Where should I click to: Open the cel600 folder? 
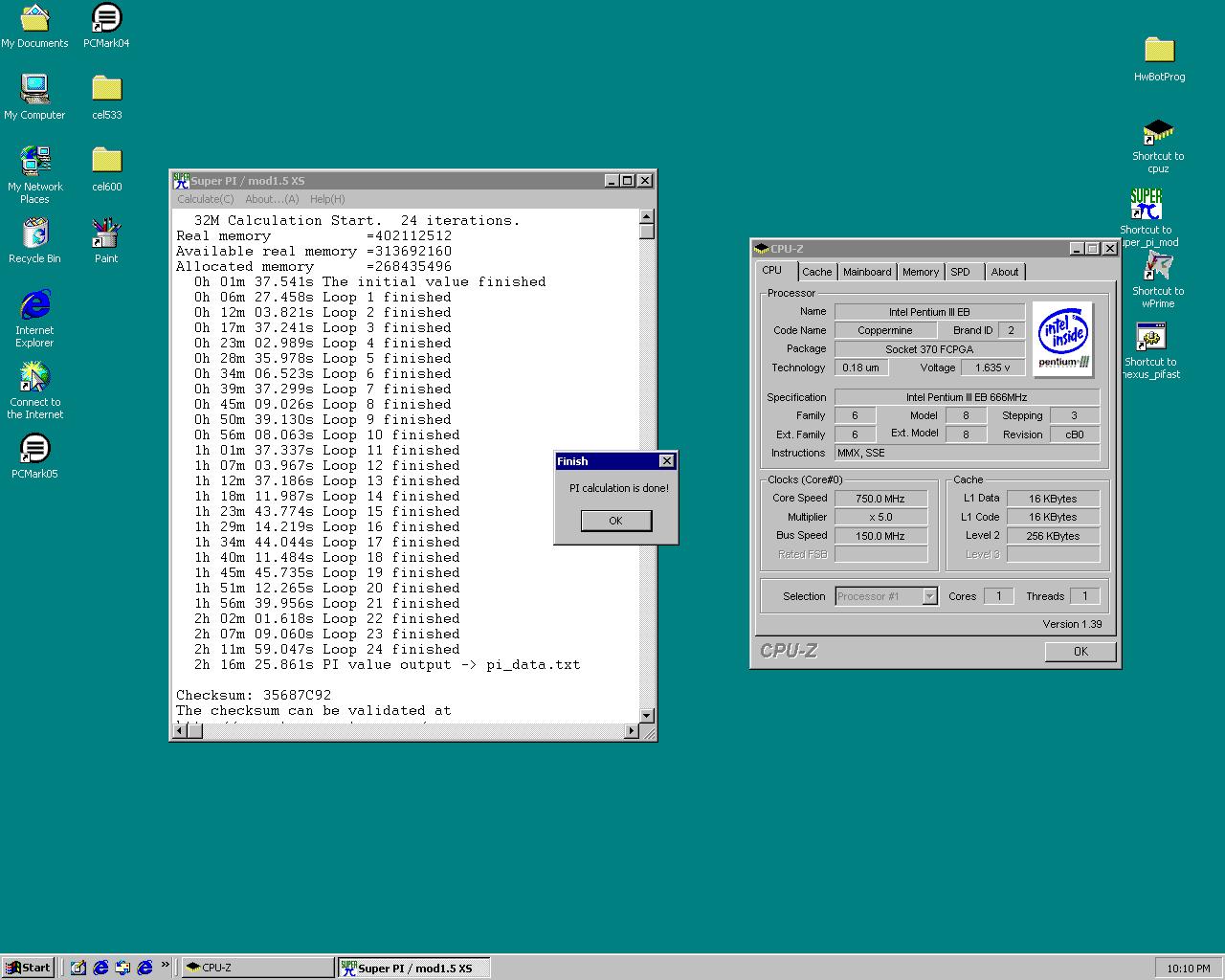[x=106, y=169]
